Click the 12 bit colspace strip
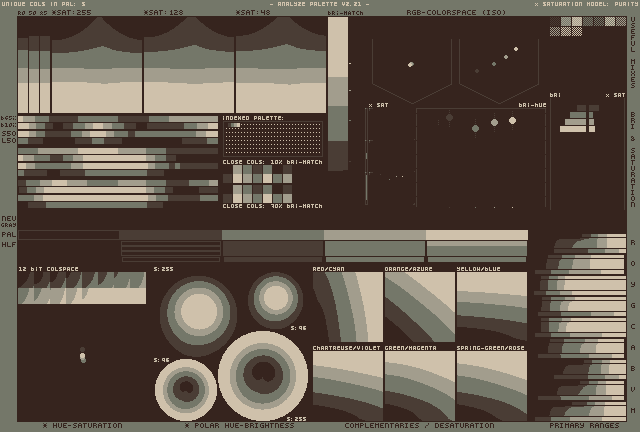 click(82, 288)
